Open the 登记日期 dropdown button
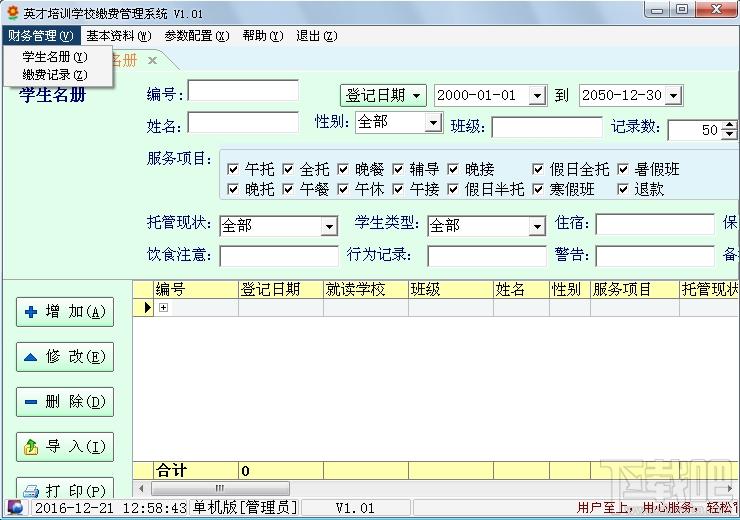Viewport: 740px width, 520px height. pos(383,96)
